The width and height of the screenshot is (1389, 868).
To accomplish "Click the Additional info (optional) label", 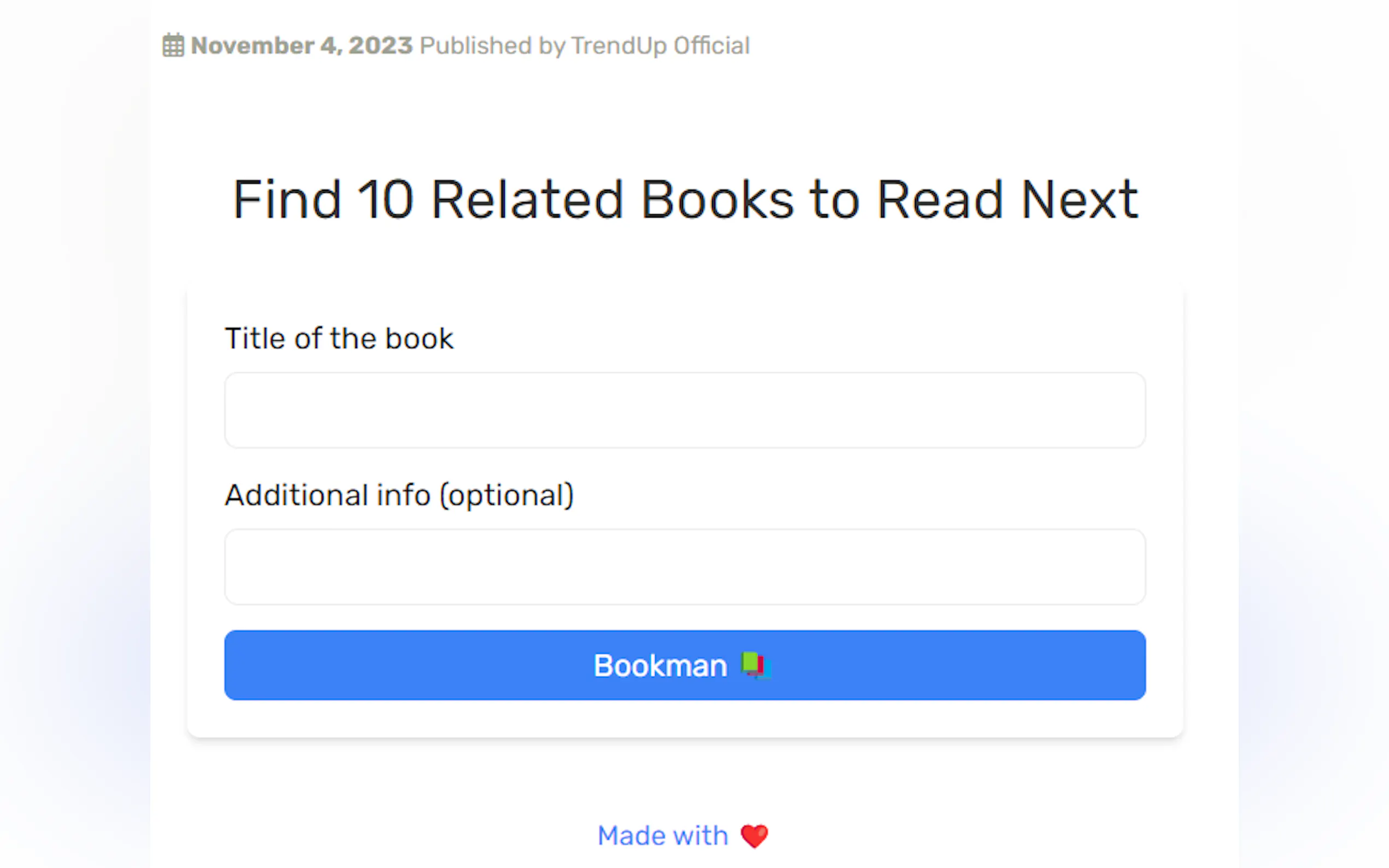I will coord(399,495).
